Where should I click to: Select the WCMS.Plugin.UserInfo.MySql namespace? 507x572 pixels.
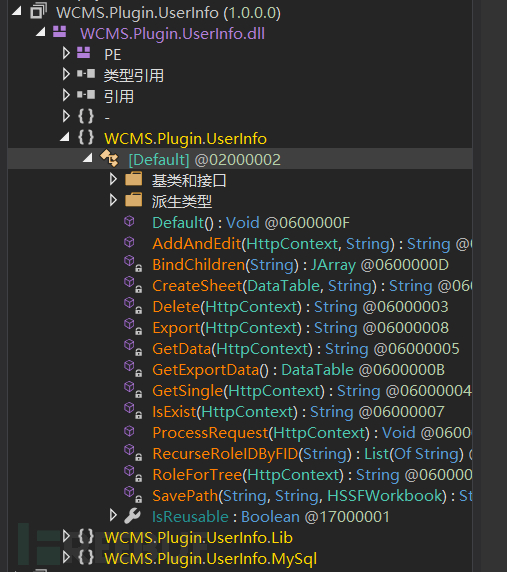[210, 559]
